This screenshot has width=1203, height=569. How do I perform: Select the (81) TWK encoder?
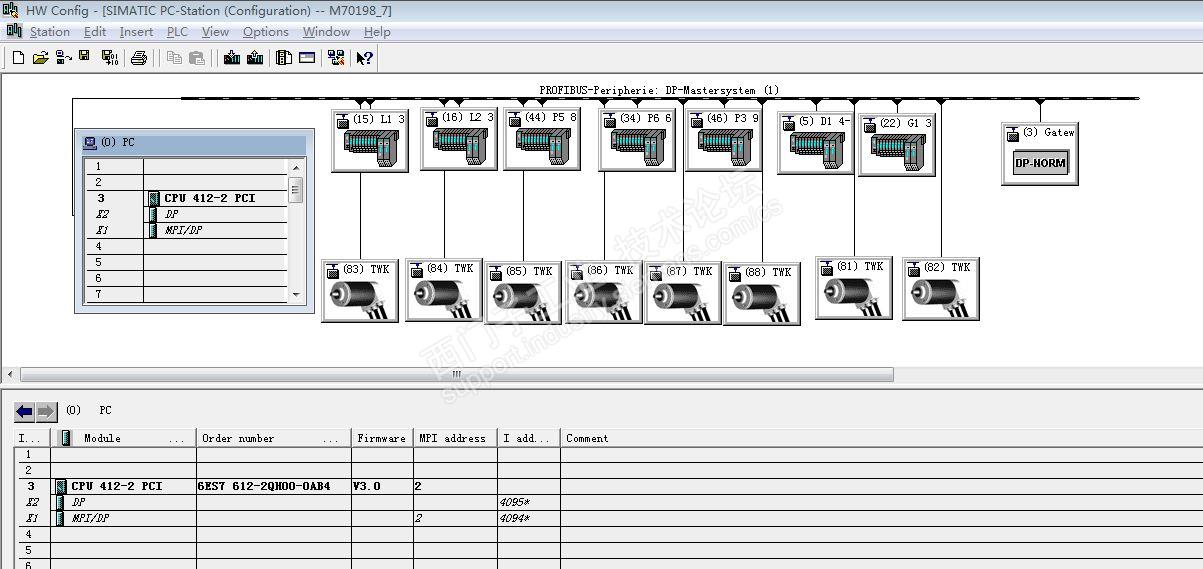854,288
